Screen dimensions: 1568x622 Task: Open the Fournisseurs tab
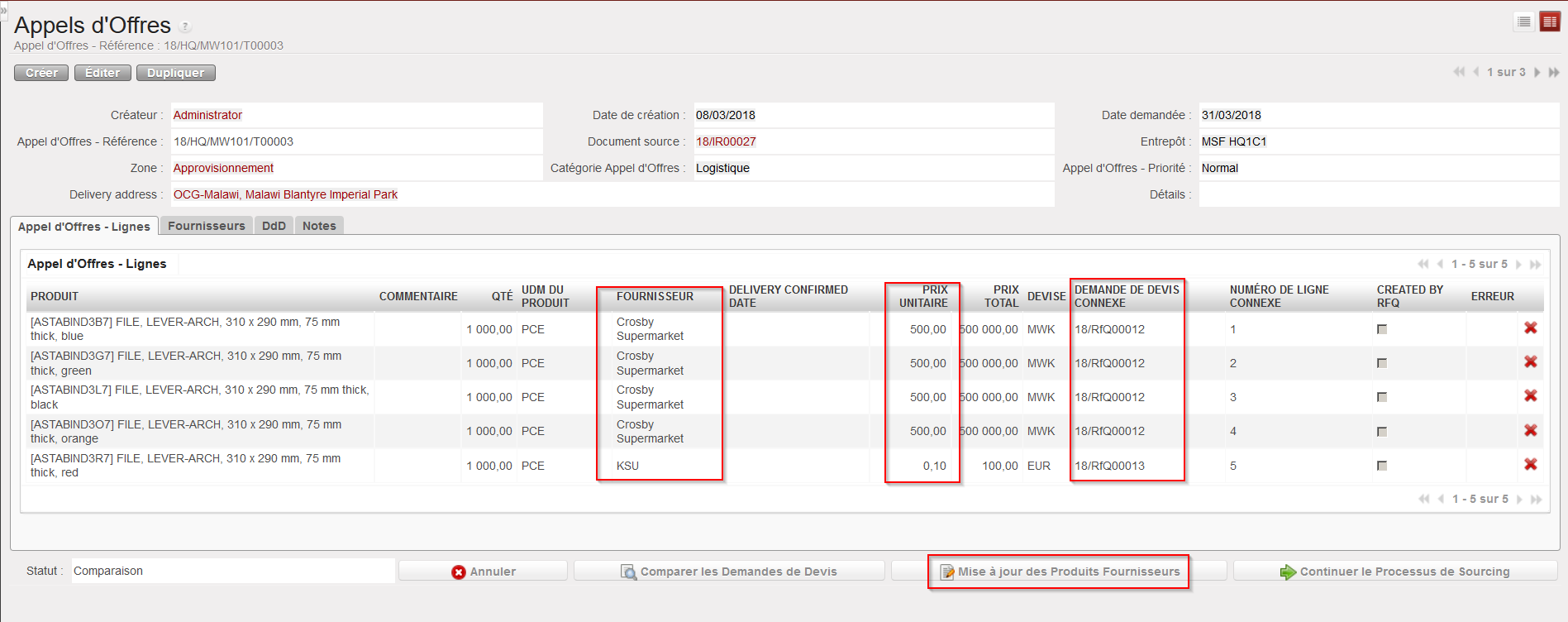click(207, 226)
